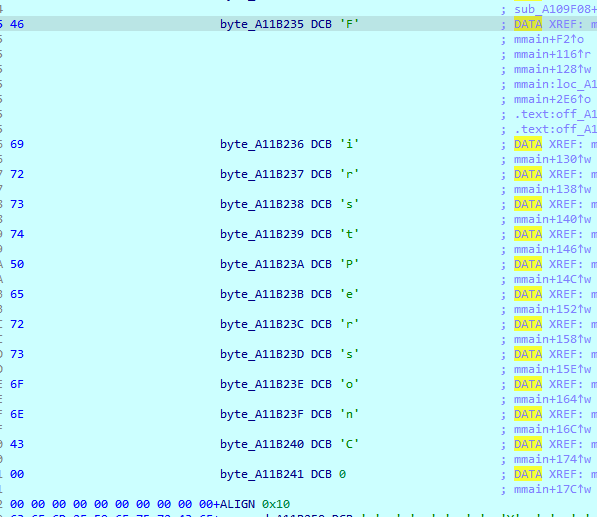Select the byte_A11B23D label
Viewport: 597px width, 517px height.
click(262, 354)
